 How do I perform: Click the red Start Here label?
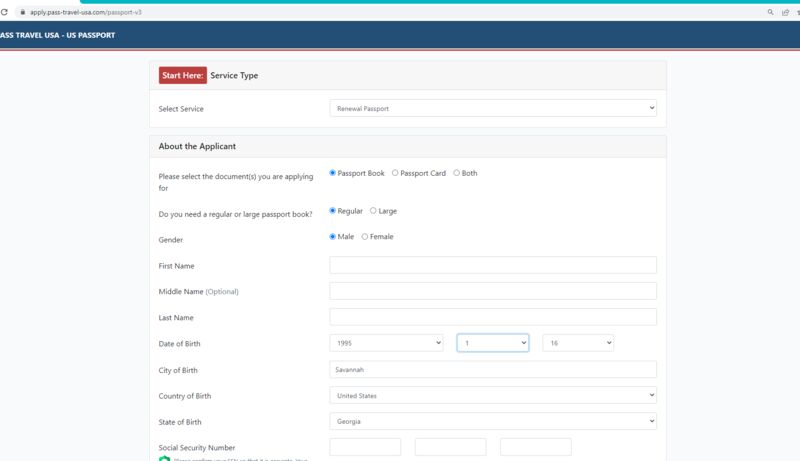coord(182,75)
